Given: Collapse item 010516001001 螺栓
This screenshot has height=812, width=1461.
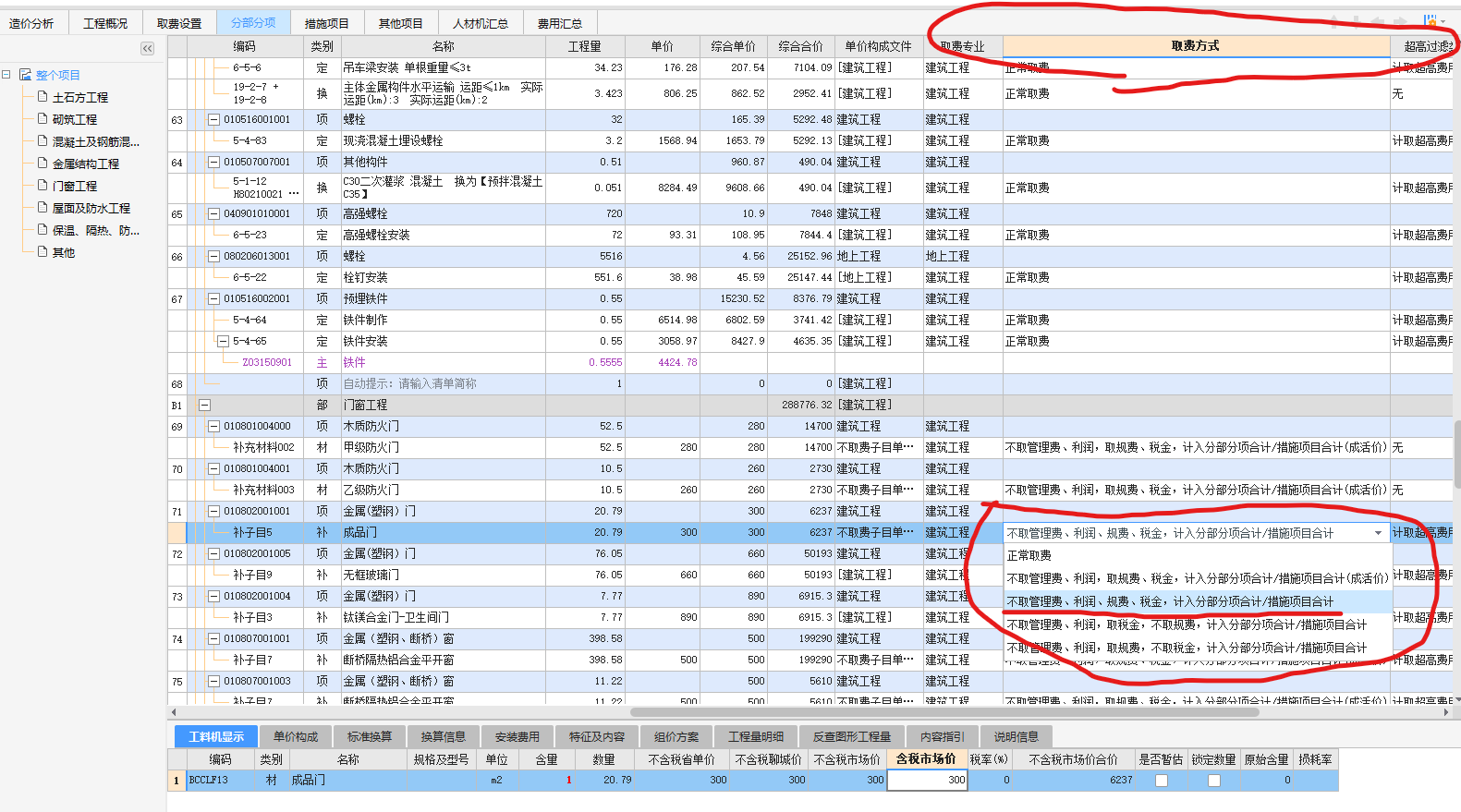Looking at the screenshot, I should point(214,120).
